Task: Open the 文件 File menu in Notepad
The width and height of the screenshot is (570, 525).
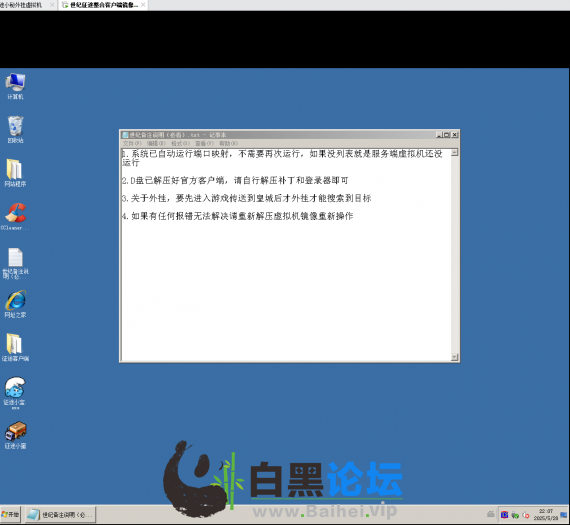Action: point(132,143)
